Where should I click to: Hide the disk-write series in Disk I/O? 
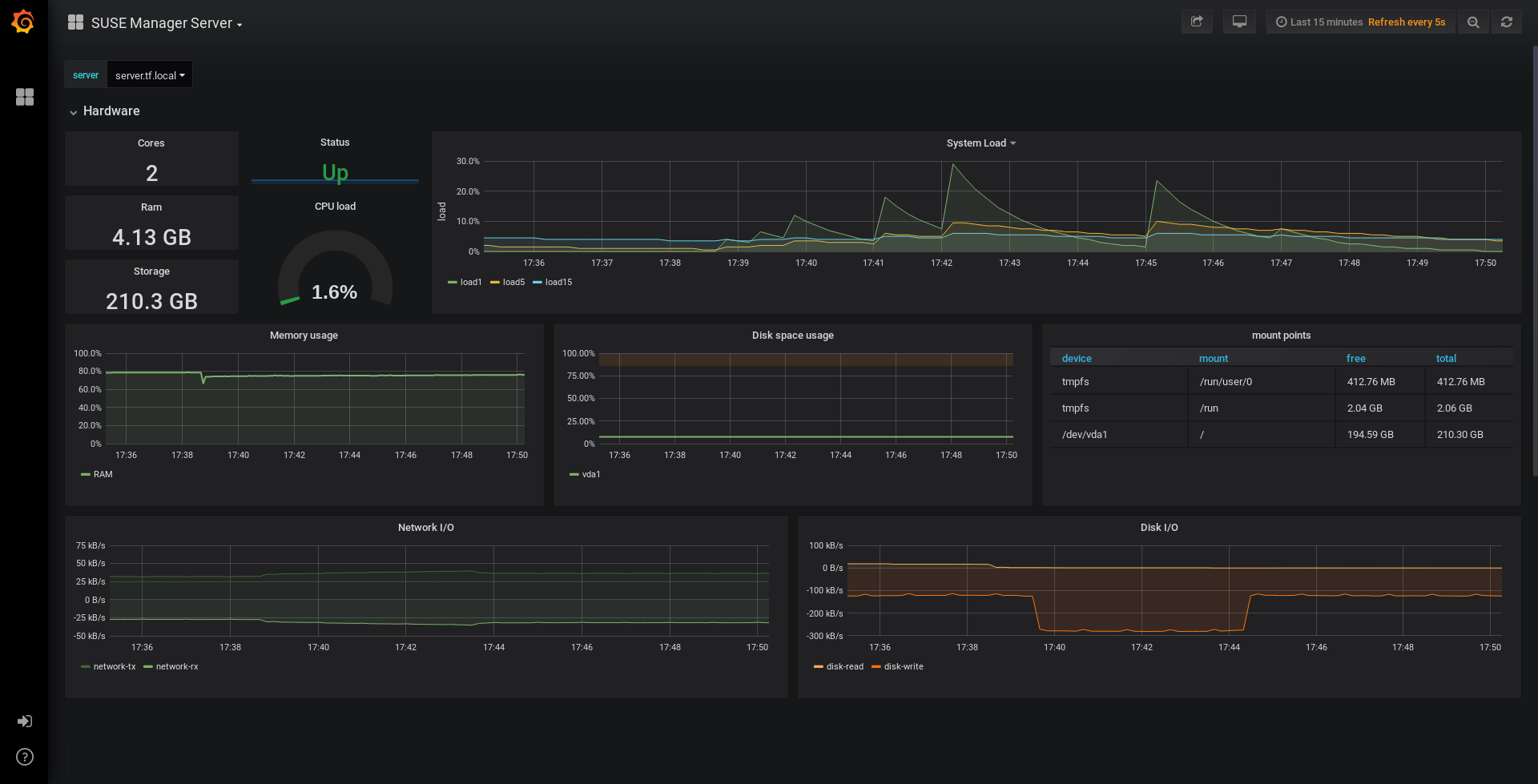[902, 666]
